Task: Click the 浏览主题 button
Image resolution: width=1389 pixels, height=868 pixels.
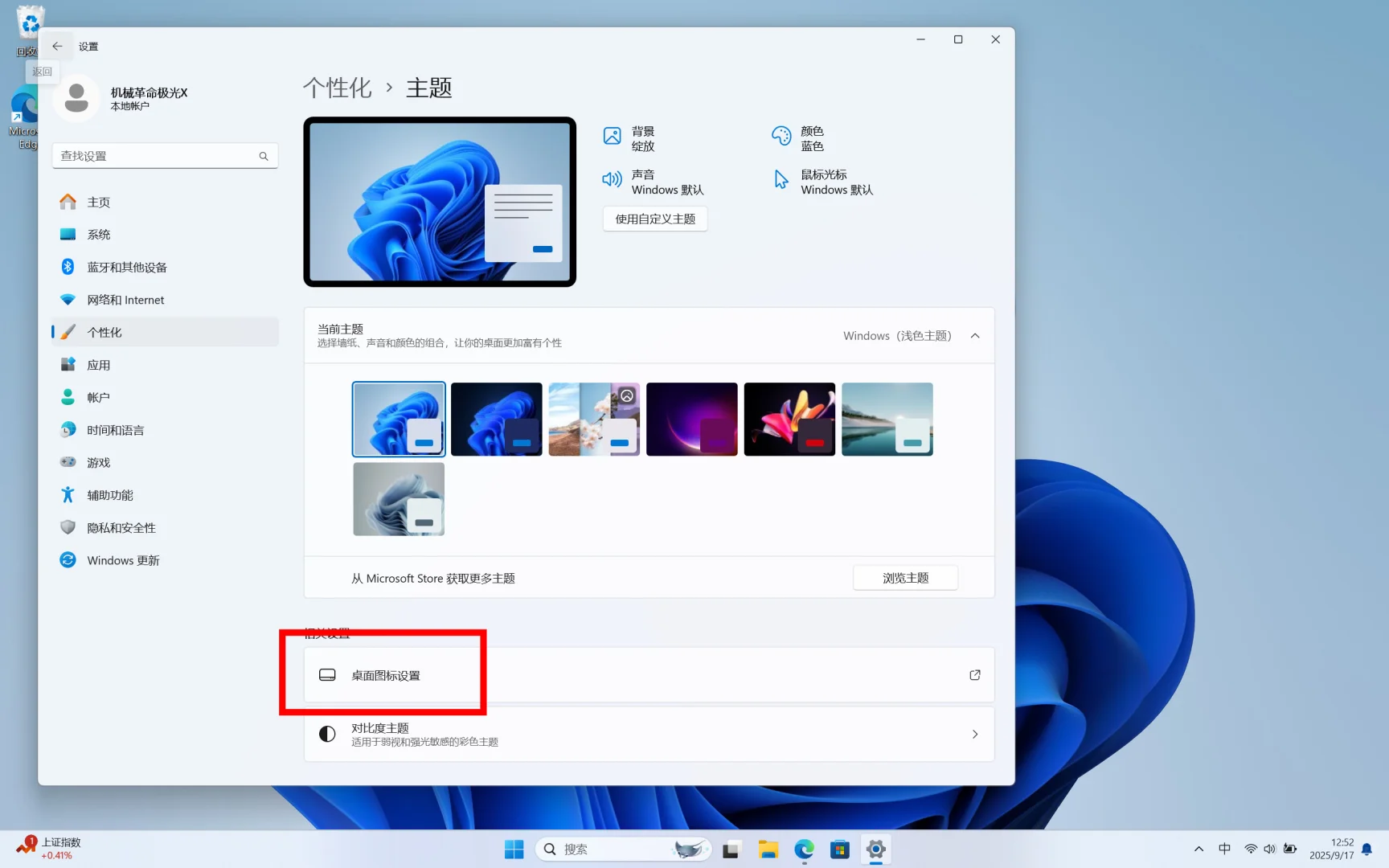Action: click(x=905, y=577)
